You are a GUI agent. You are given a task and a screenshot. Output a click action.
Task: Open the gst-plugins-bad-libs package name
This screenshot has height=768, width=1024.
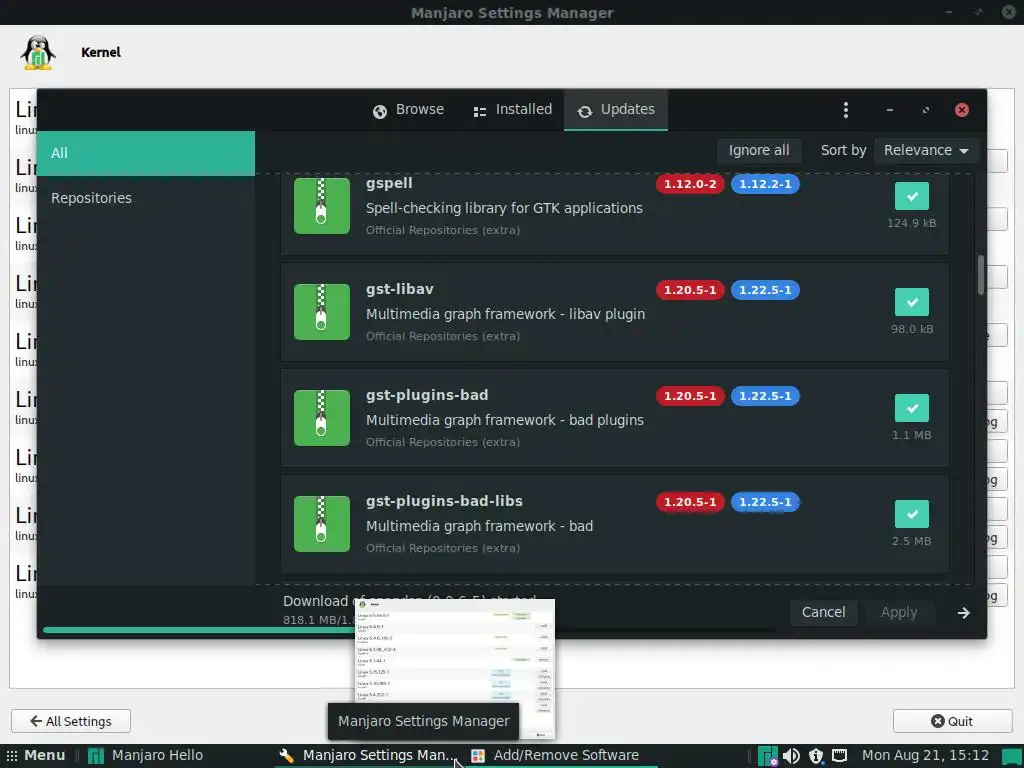(444, 501)
